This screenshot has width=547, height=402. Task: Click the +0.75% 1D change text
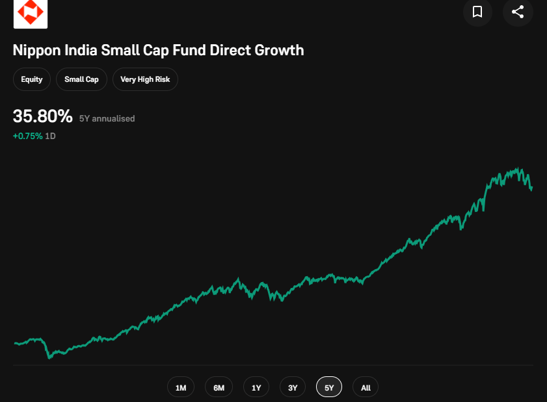tap(34, 136)
